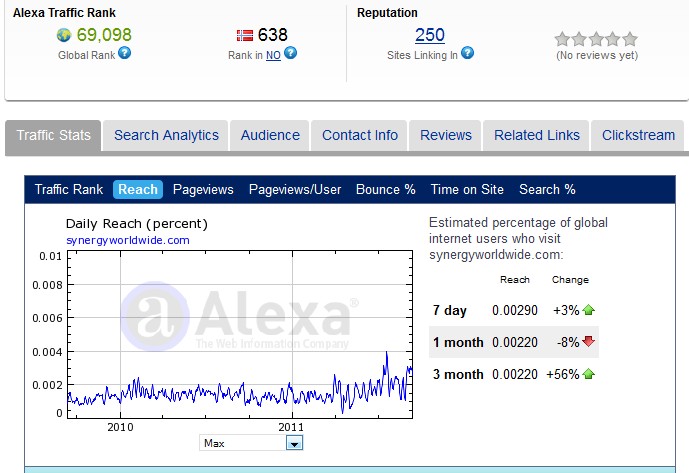Click the Sites Linking In help icon
Image resolution: width=689 pixels, height=473 pixels.
point(468,53)
